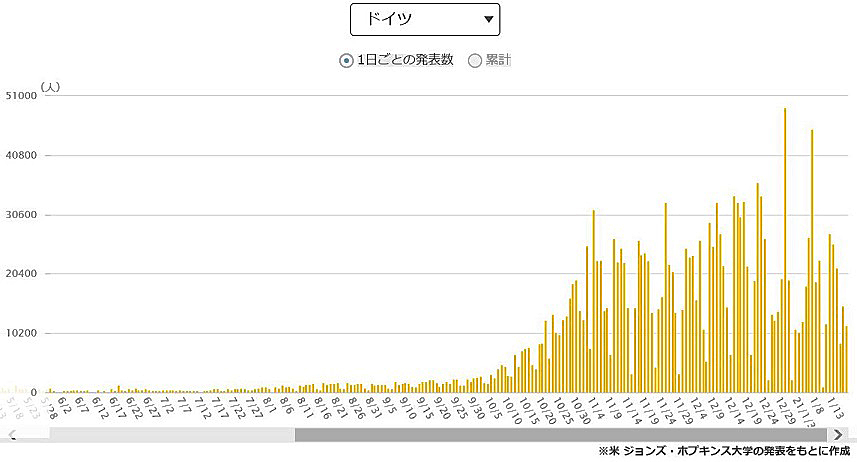Click the left scroll arrow of chart scrollbar
Image resolution: width=857 pixels, height=462 pixels.
12,435
